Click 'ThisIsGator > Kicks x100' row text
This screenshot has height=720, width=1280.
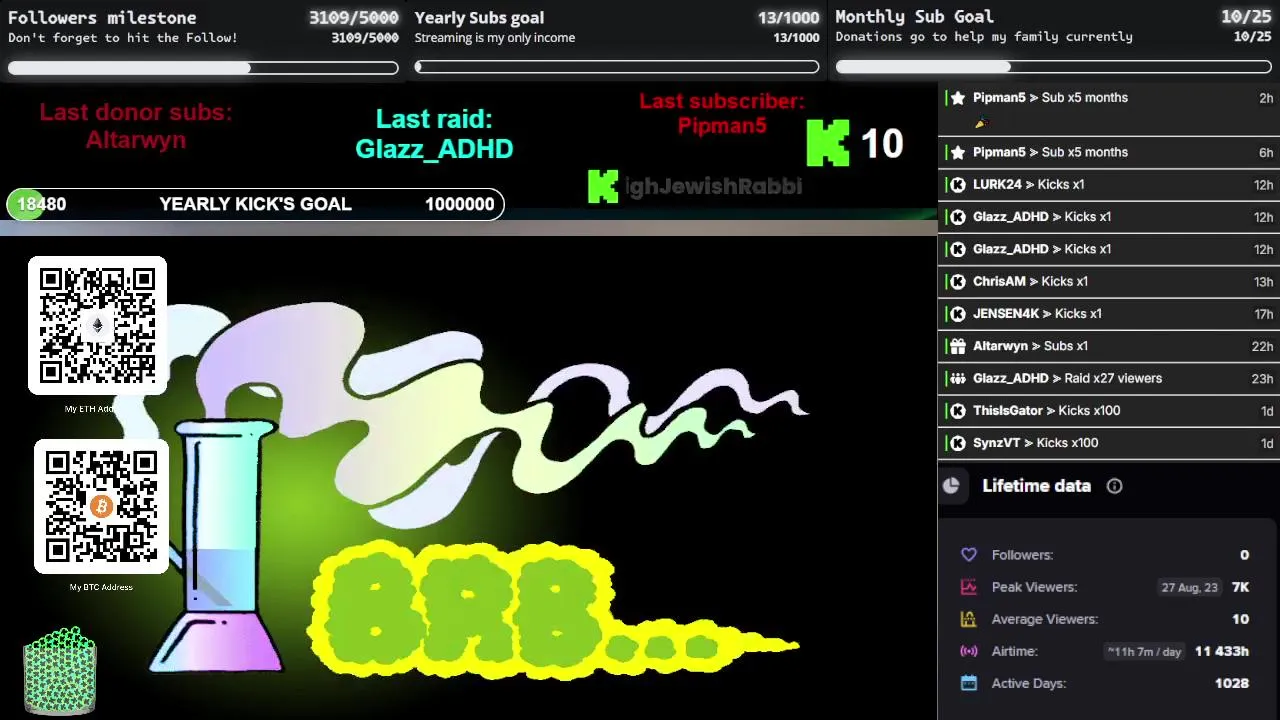1046,411
